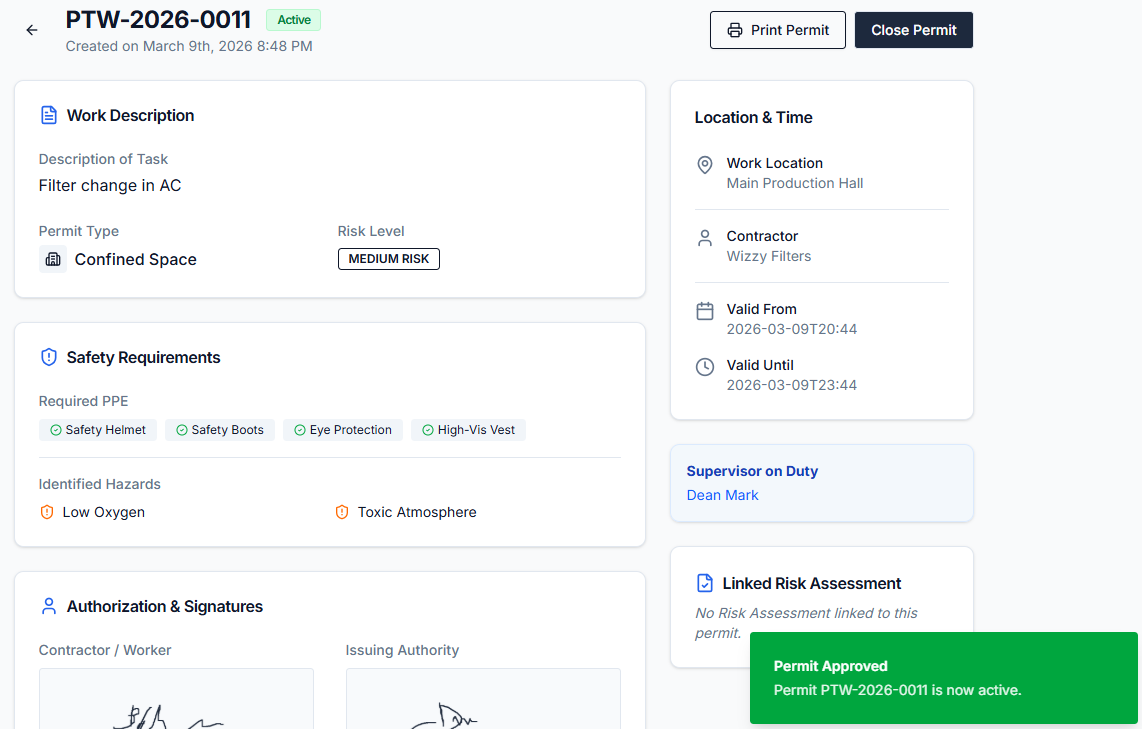
Task: Click the 'Filter change in AC' description
Action: point(110,186)
